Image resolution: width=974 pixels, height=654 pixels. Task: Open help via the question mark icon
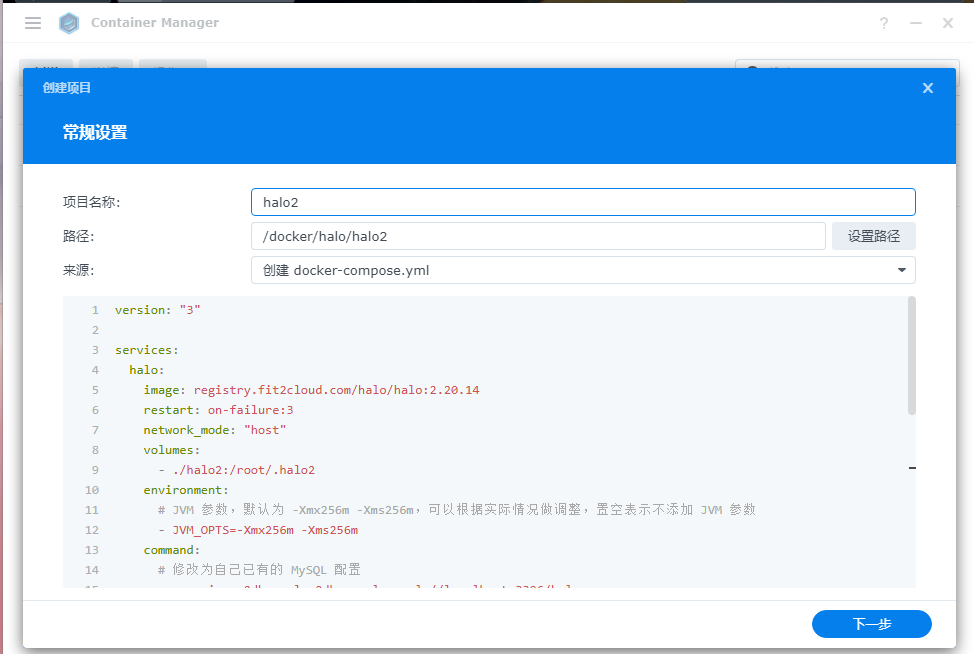[884, 23]
